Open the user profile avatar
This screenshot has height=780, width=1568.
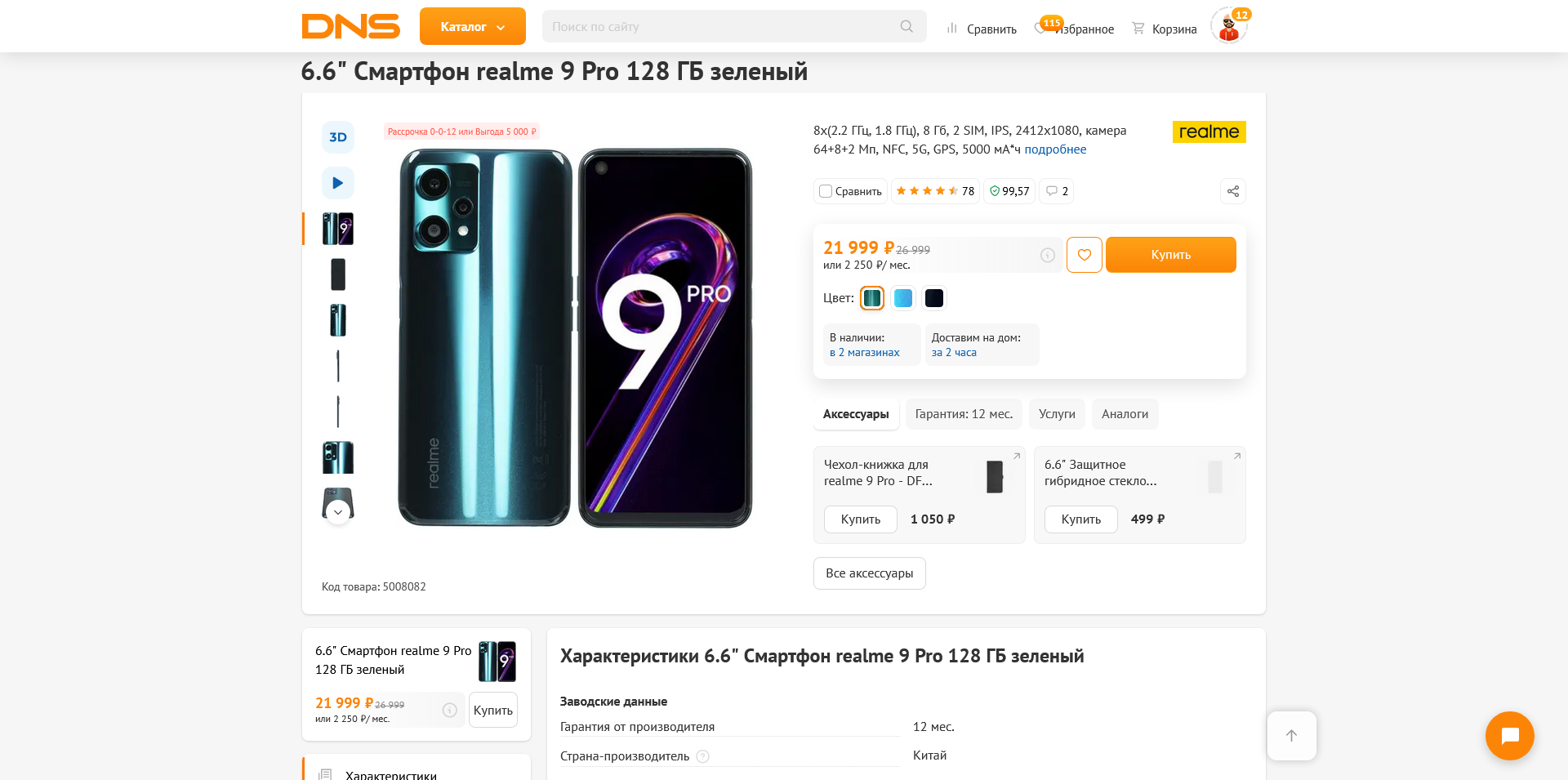point(1228,27)
